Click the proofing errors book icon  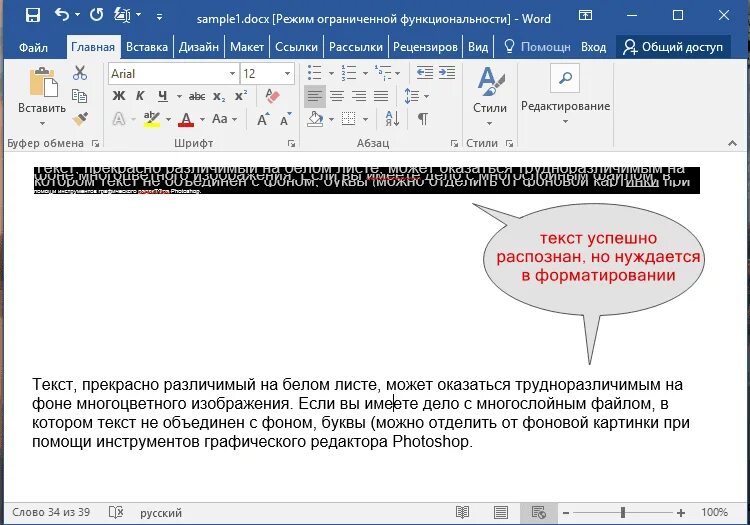[x=116, y=513]
